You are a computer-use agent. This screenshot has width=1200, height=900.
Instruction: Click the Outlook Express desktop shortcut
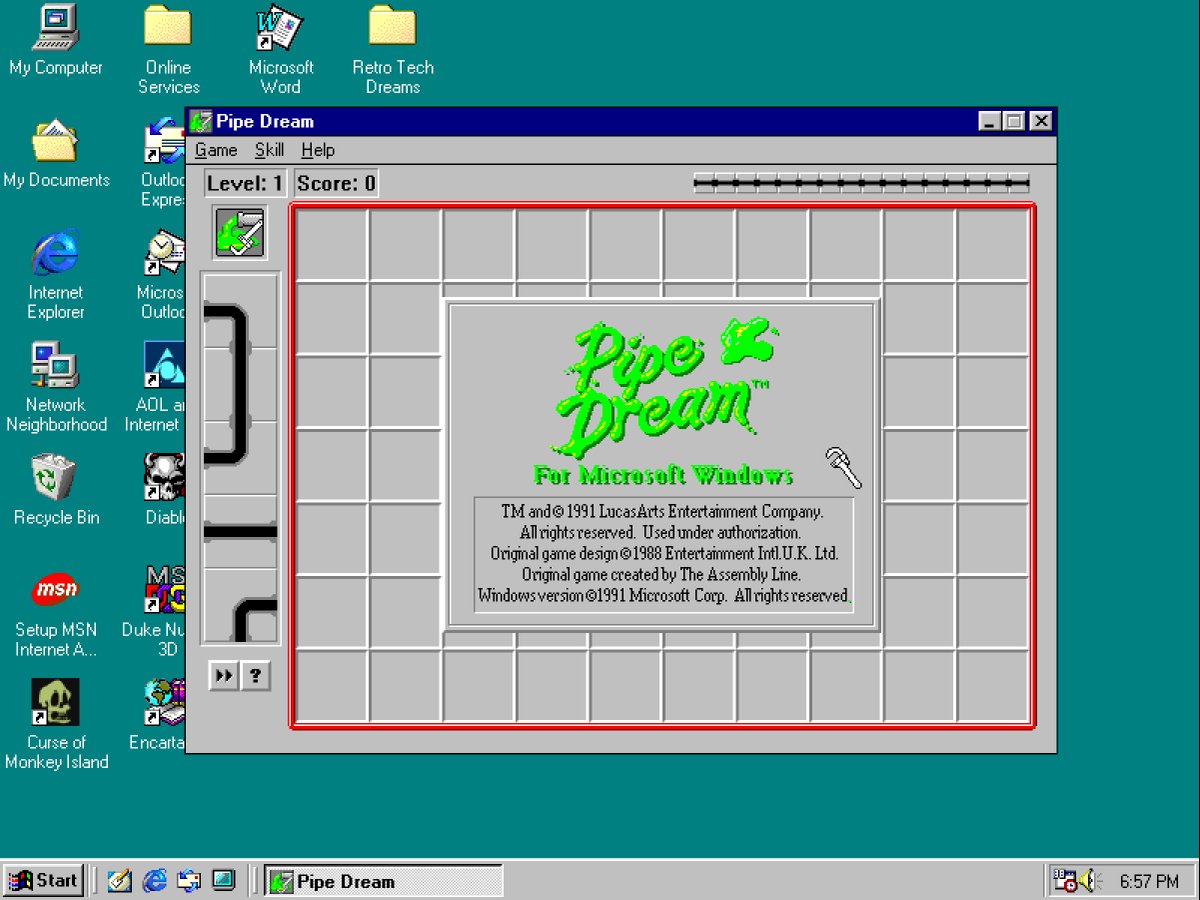point(163,162)
